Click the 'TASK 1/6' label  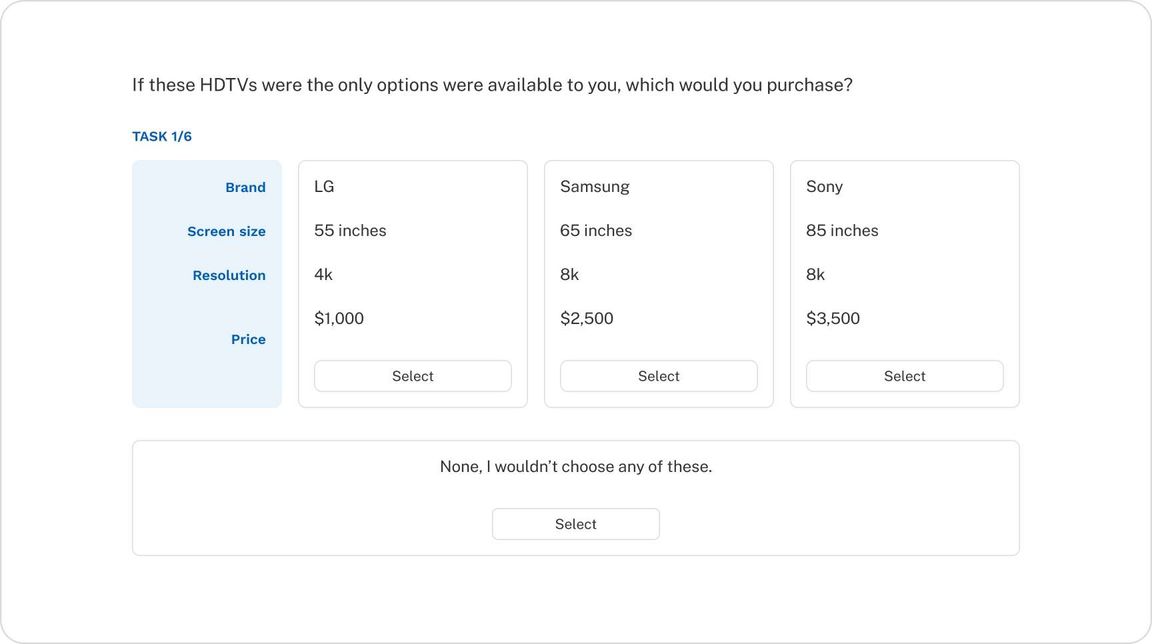(162, 137)
